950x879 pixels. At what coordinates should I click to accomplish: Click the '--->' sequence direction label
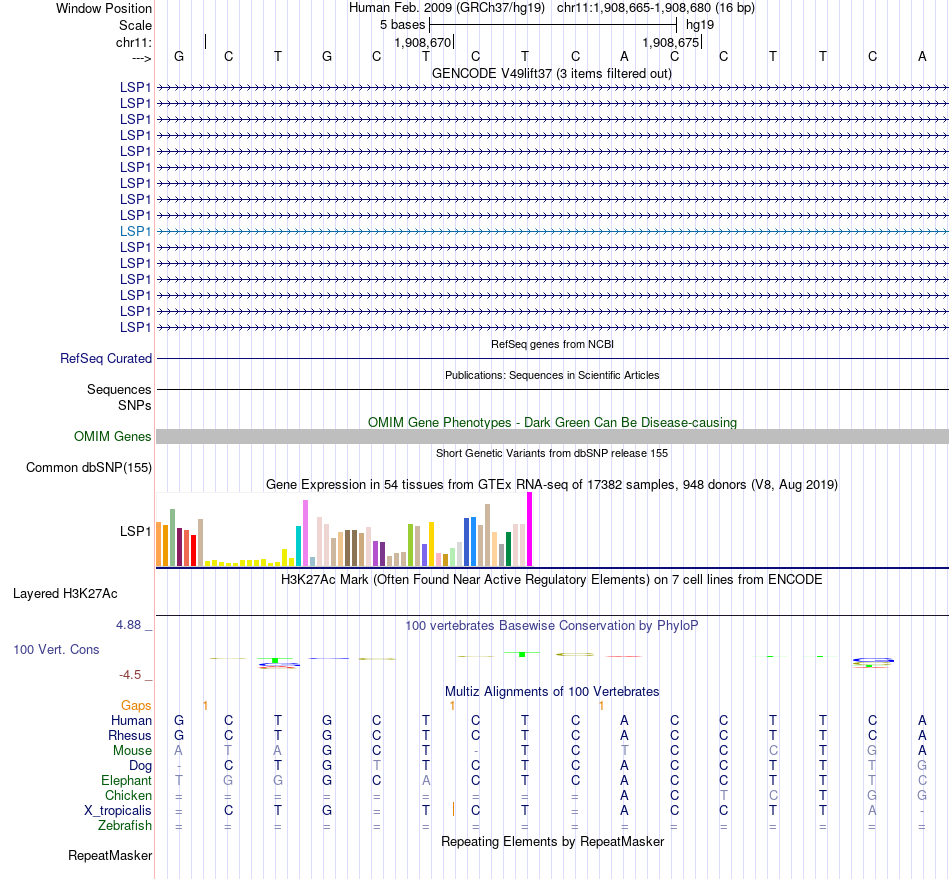[142, 58]
